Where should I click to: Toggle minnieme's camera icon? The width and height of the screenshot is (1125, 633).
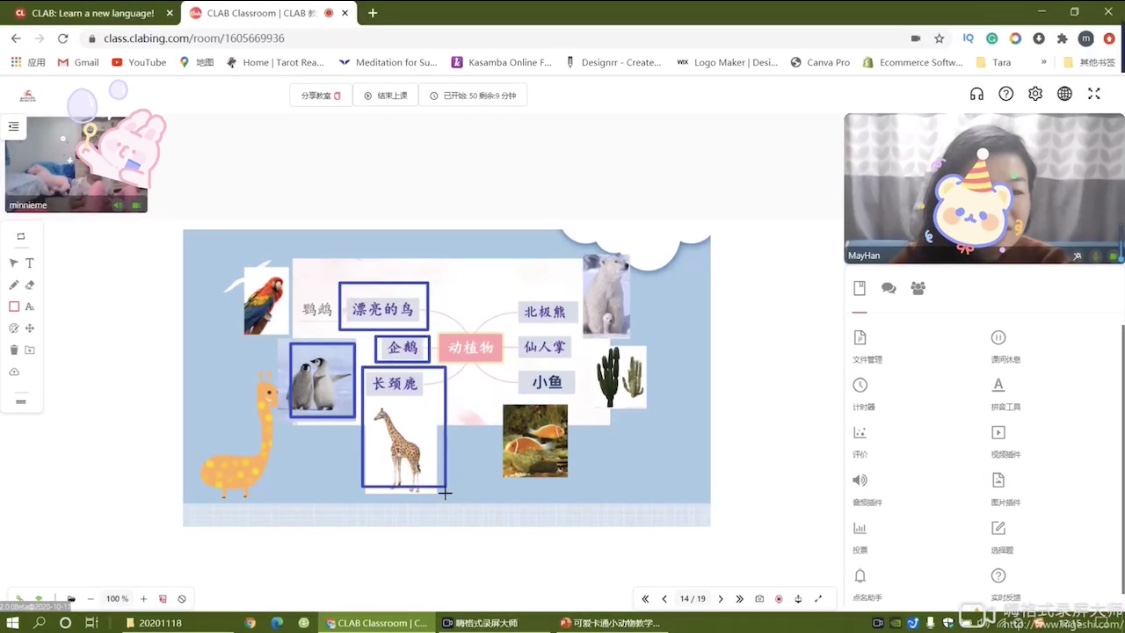point(136,205)
